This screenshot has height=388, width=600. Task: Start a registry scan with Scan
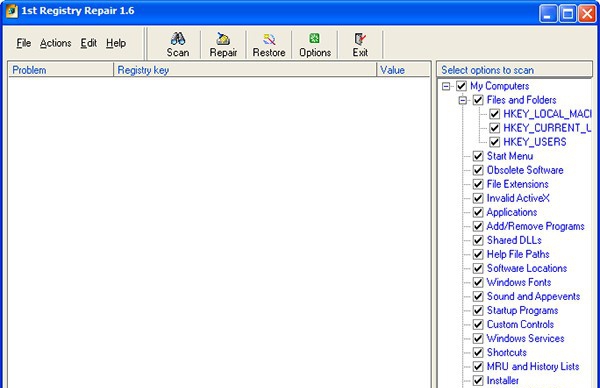[178, 45]
